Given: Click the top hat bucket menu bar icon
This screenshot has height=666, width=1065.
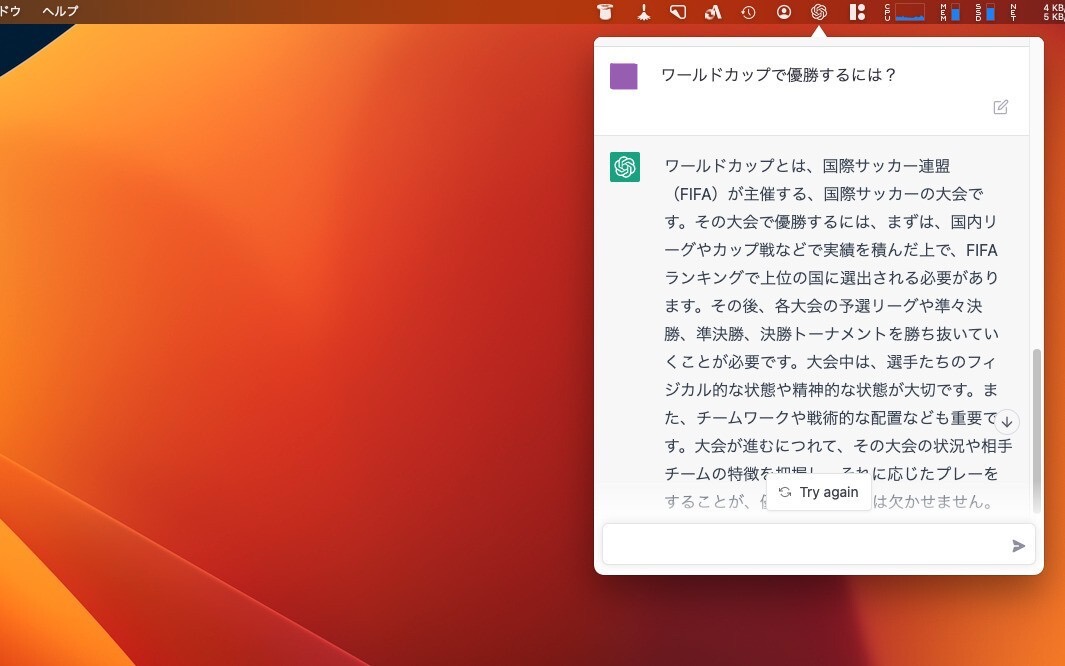Looking at the screenshot, I should [605, 12].
